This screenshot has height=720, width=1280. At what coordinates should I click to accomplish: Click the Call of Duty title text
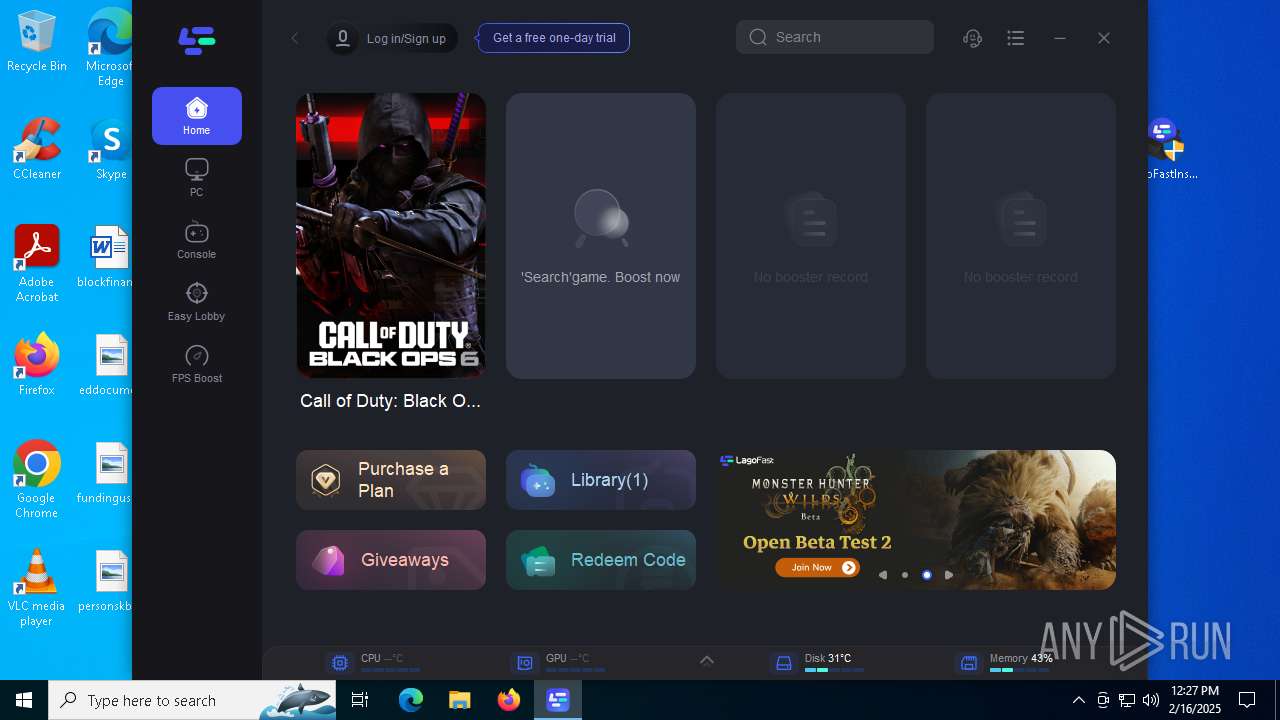point(391,401)
